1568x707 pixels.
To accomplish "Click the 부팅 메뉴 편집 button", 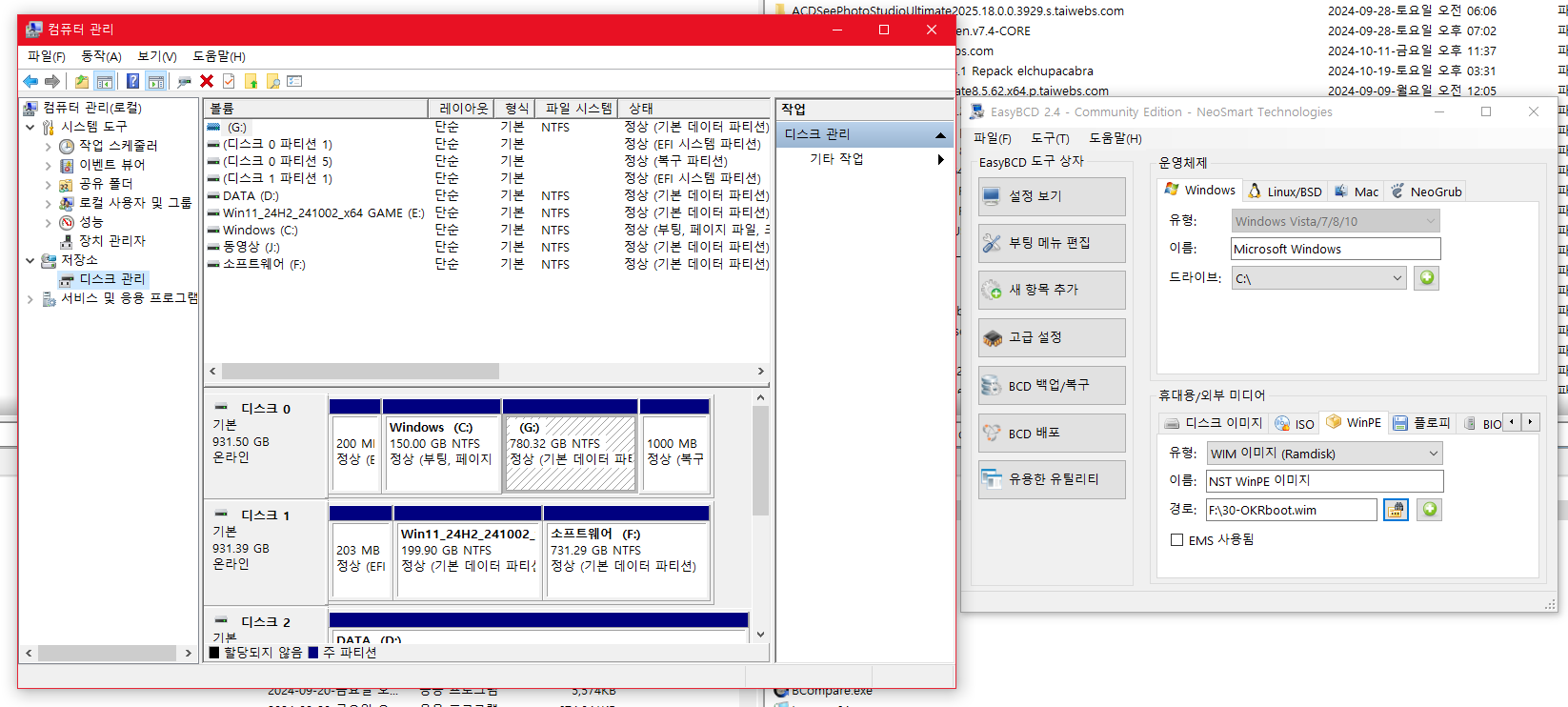I will 1052,243.
